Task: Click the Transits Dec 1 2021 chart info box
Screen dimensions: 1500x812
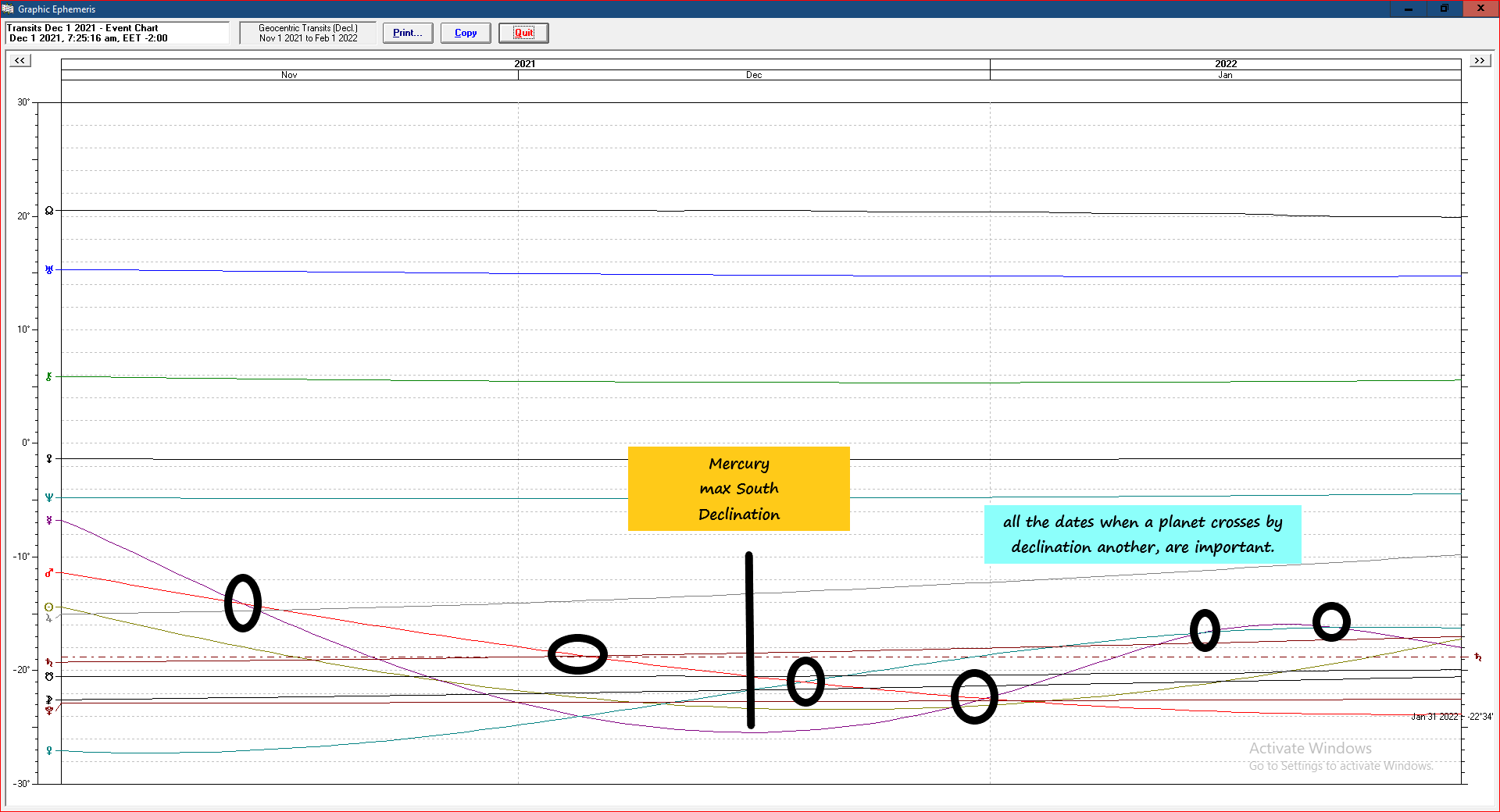Action: (117, 33)
